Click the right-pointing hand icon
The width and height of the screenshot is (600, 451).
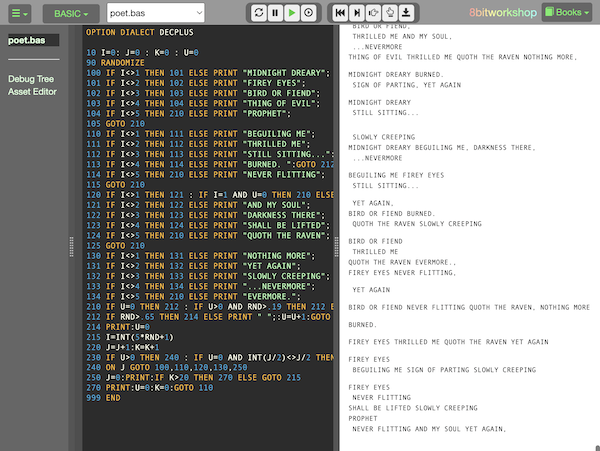pos(373,13)
